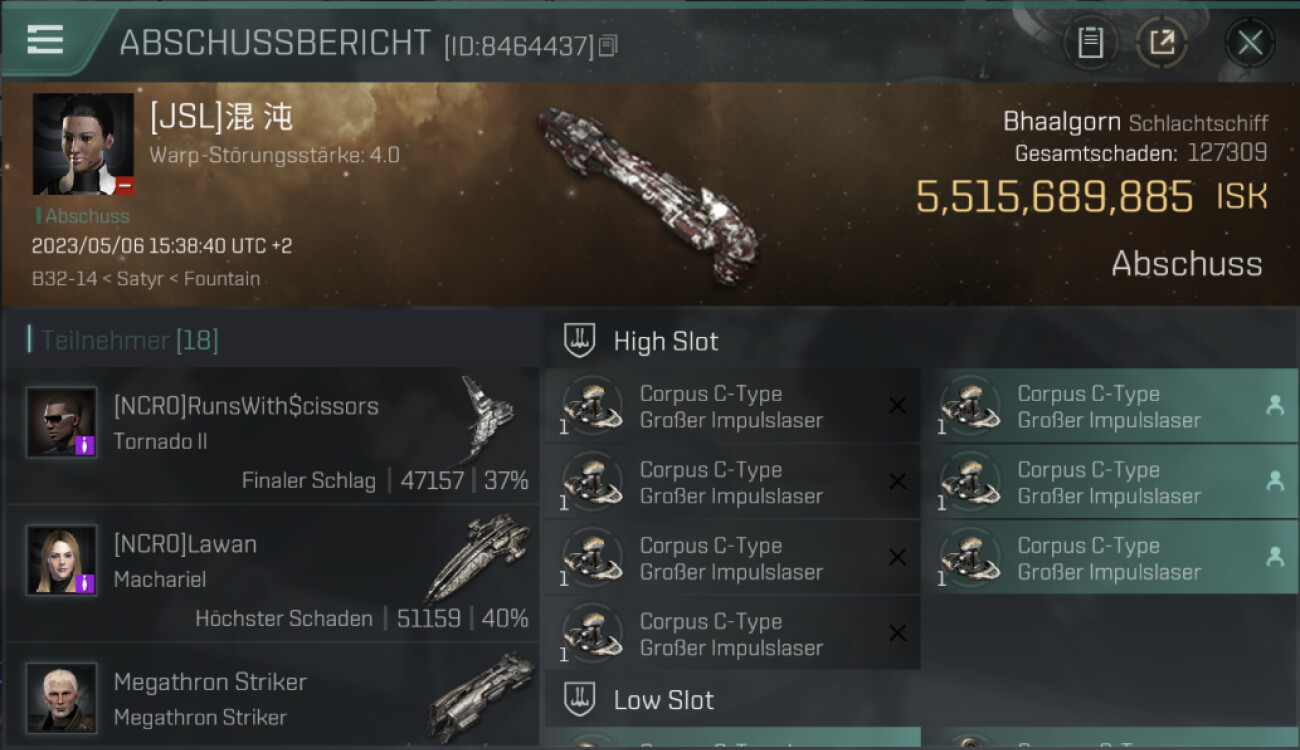Screen dimensions: 1300x750
Task: Copy the kill report ID 8464437
Action: click(x=608, y=45)
